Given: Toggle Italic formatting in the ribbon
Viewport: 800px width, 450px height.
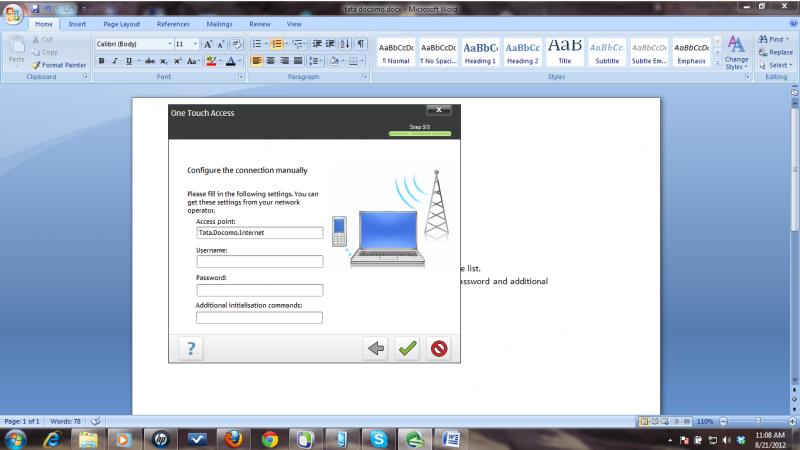Looking at the screenshot, I should click(x=115, y=61).
